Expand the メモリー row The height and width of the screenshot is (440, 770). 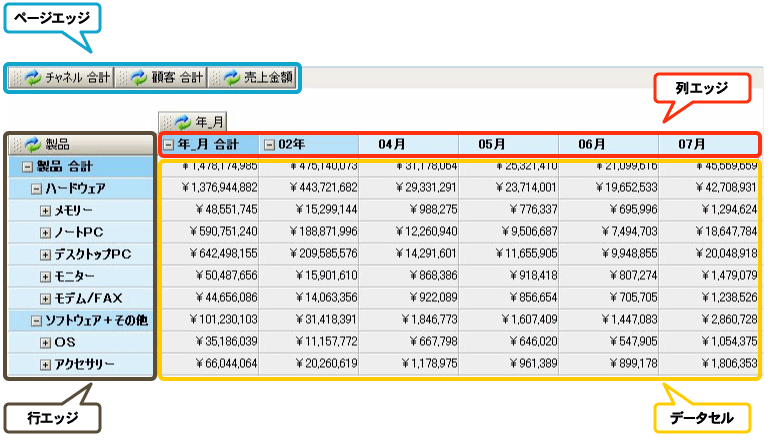[45, 210]
